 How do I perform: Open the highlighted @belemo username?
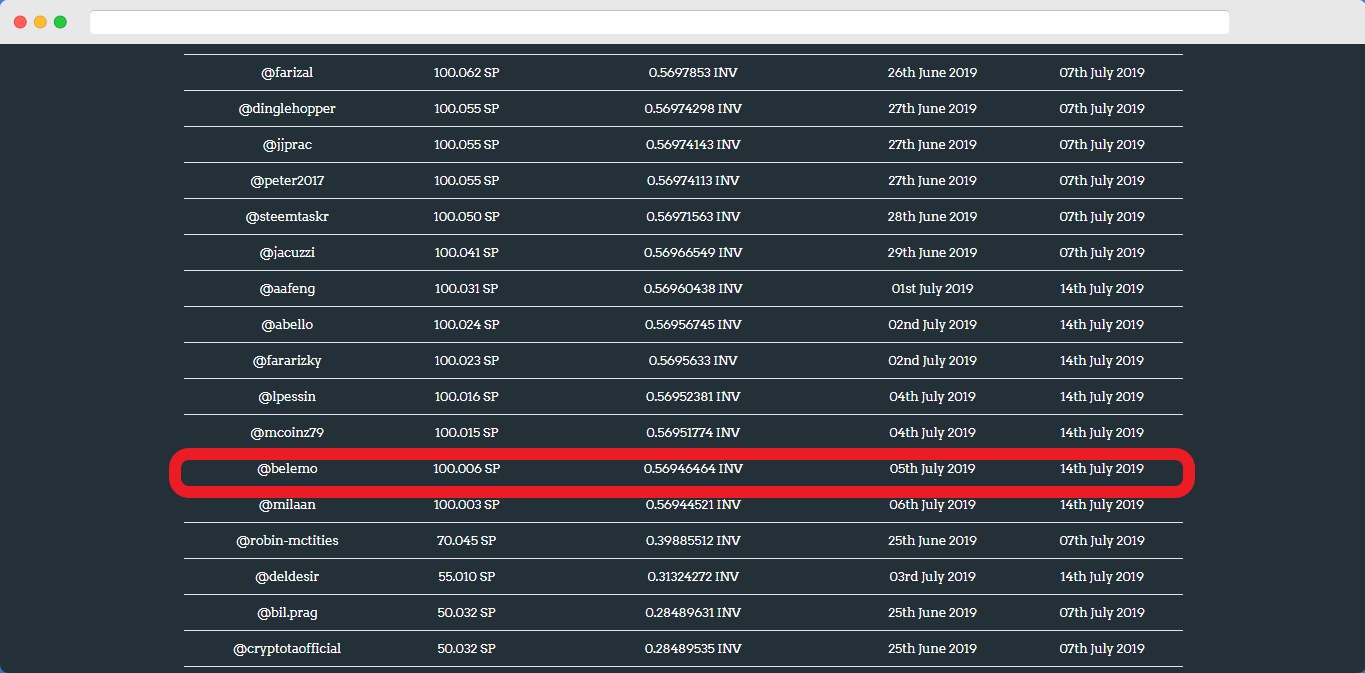[287, 469]
